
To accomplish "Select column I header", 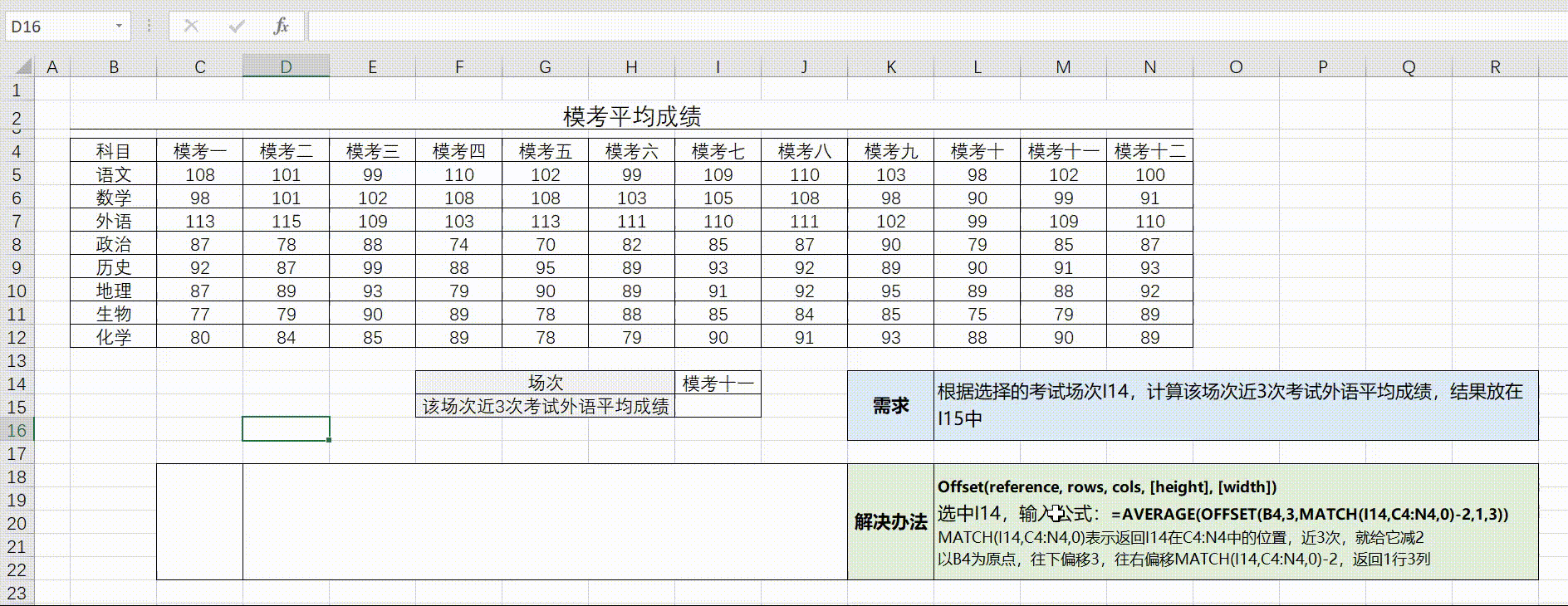I will 718,66.
